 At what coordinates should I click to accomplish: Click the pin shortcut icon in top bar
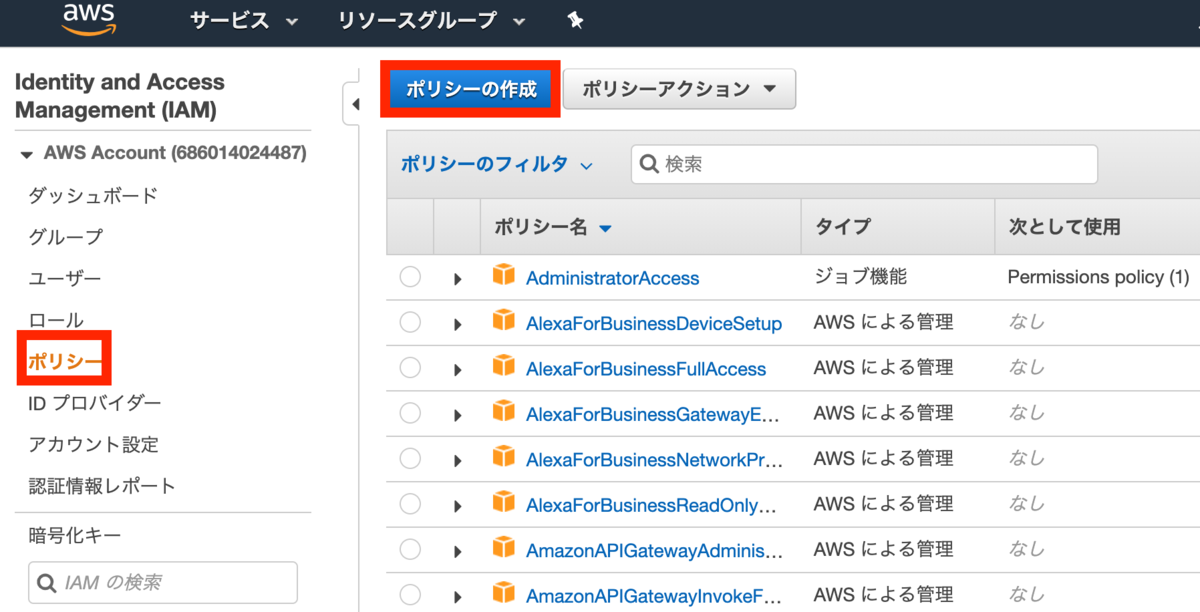pyautogui.click(x=575, y=20)
